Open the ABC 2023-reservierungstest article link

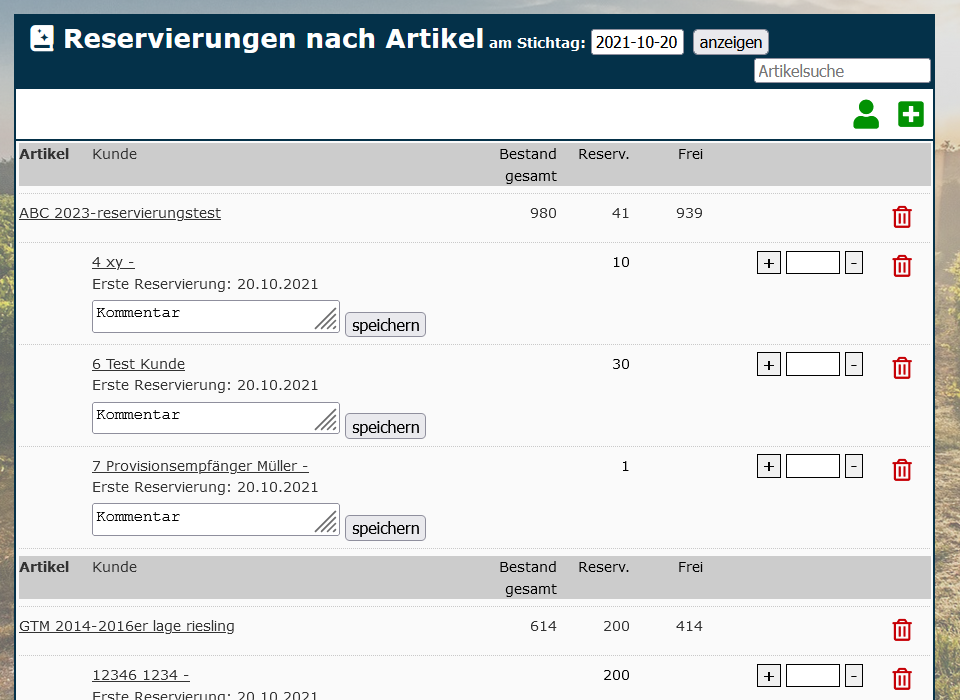click(120, 213)
